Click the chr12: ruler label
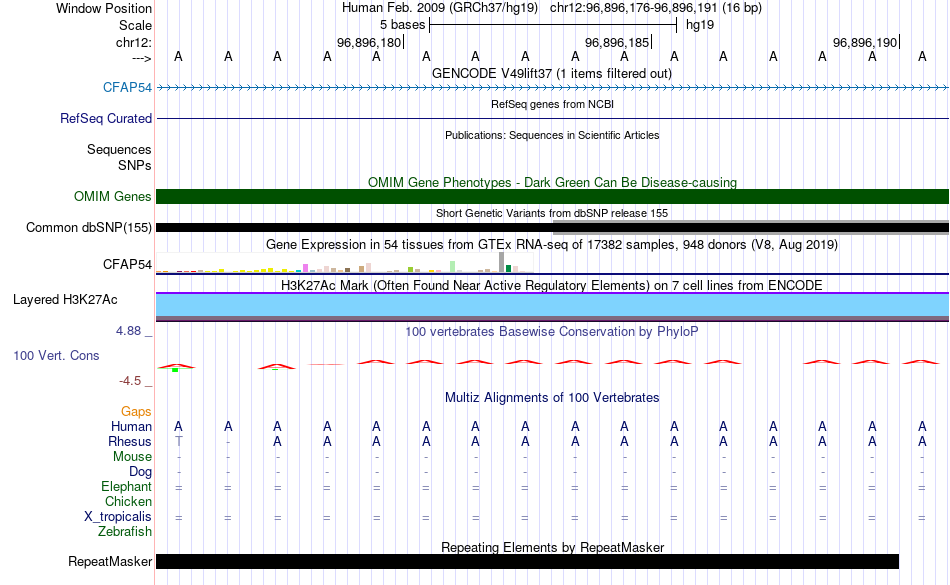This screenshot has width=950, height=585. click(x=134, y=42)
